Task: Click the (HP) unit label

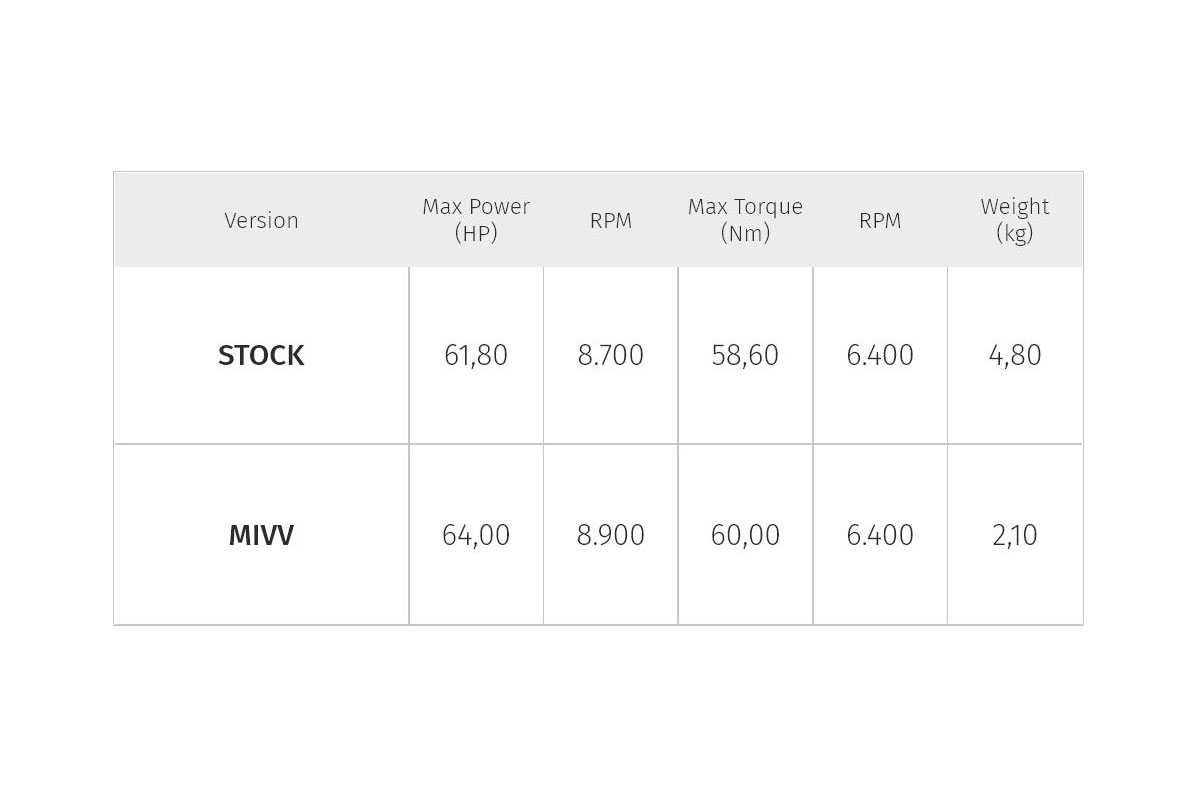Action: pyautogui.click(x=476, y=233)
